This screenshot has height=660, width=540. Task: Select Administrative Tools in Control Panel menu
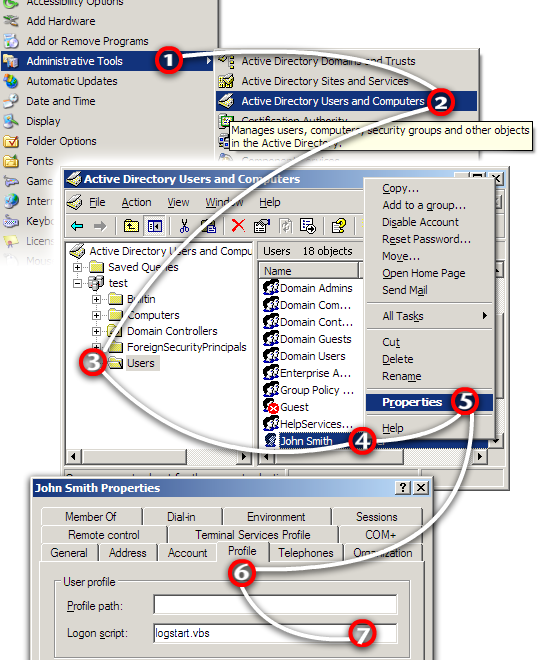107,61
